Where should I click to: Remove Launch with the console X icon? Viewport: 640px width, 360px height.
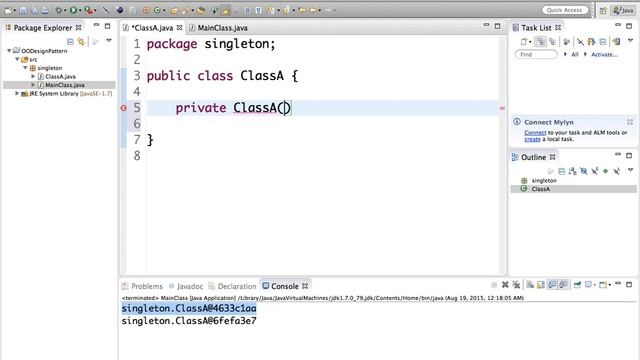point(505,284)
